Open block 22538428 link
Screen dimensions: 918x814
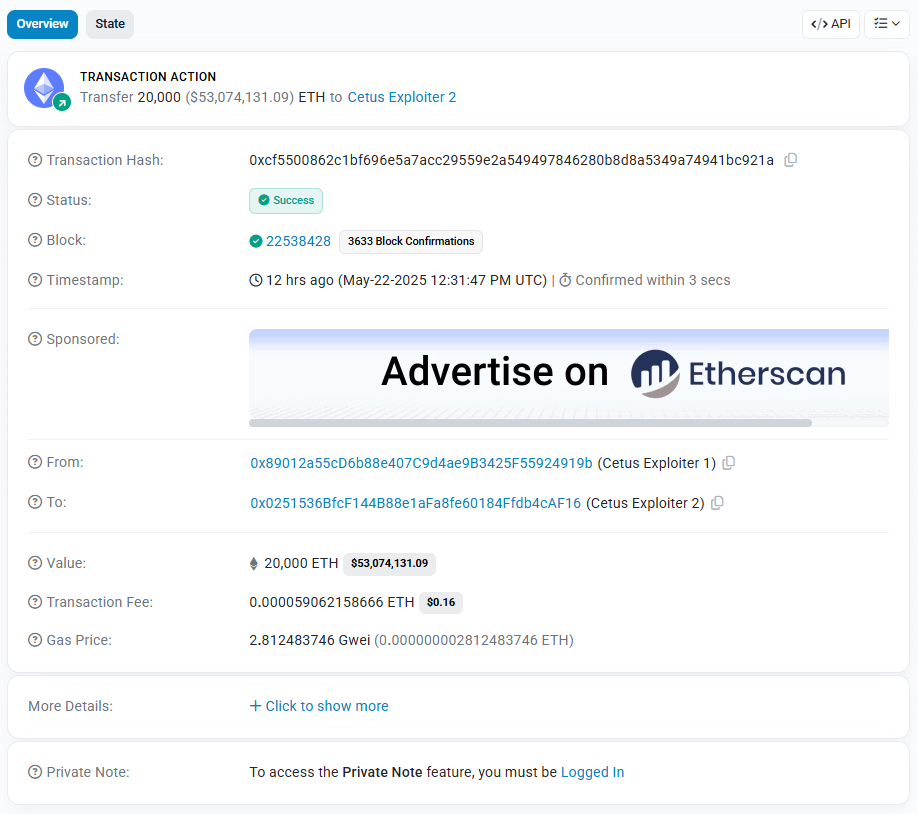[298, 241]
